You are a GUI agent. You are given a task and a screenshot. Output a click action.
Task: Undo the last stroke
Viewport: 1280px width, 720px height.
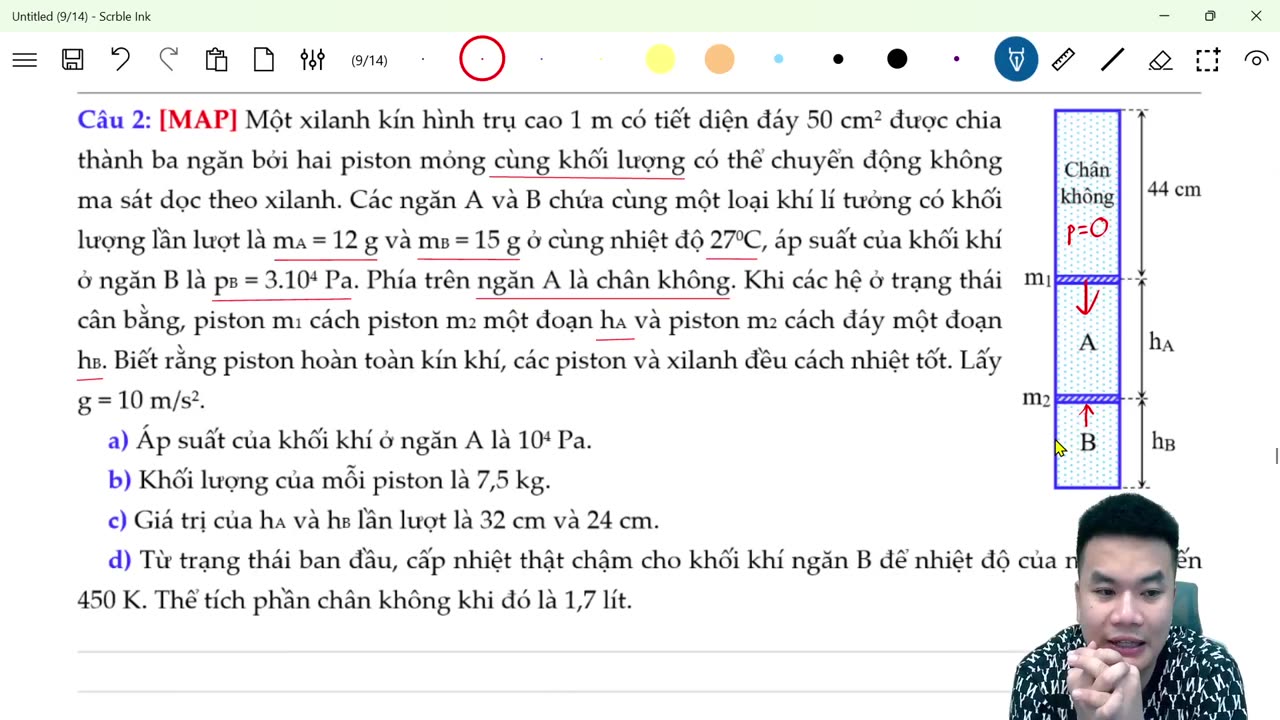click(120, 60)
